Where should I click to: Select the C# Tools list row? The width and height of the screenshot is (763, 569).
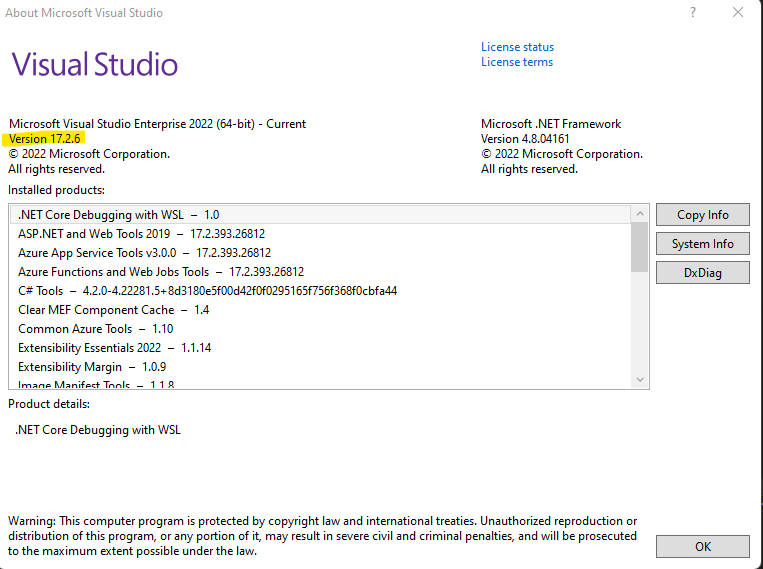(x=320, y=291)
